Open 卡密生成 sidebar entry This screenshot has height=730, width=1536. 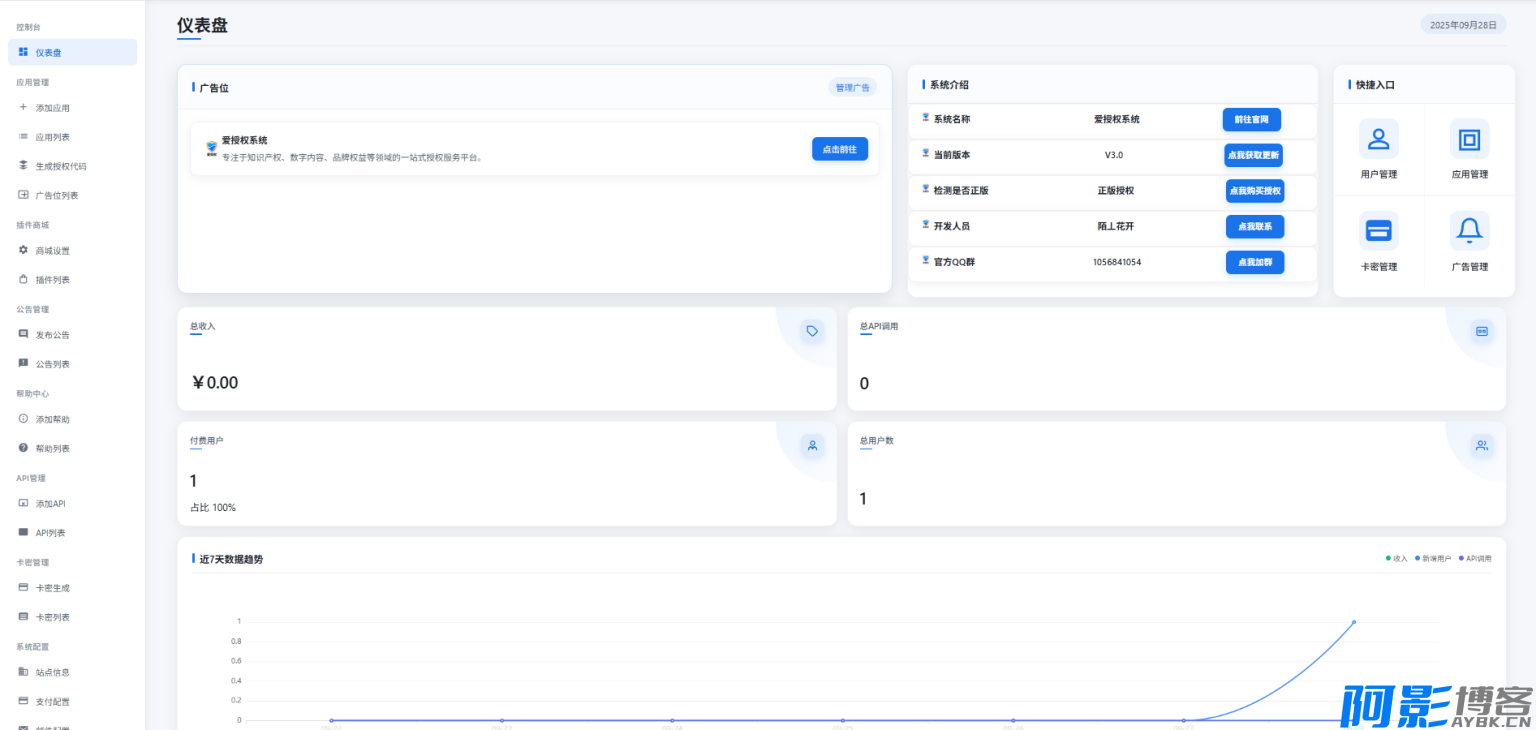[53, 588]
